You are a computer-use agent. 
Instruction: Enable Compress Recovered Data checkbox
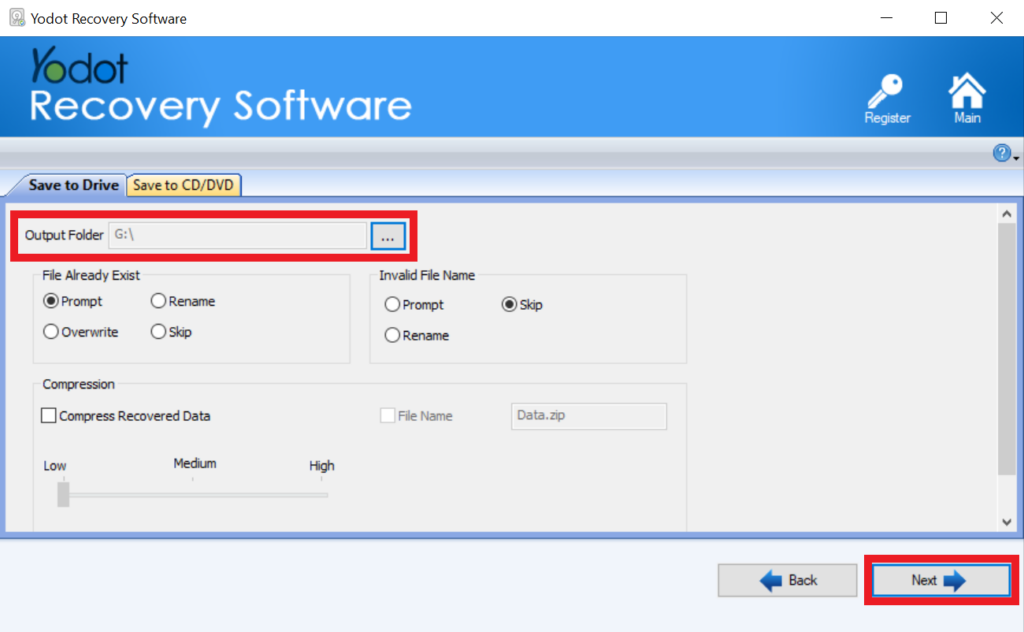[x=48, y=416]
